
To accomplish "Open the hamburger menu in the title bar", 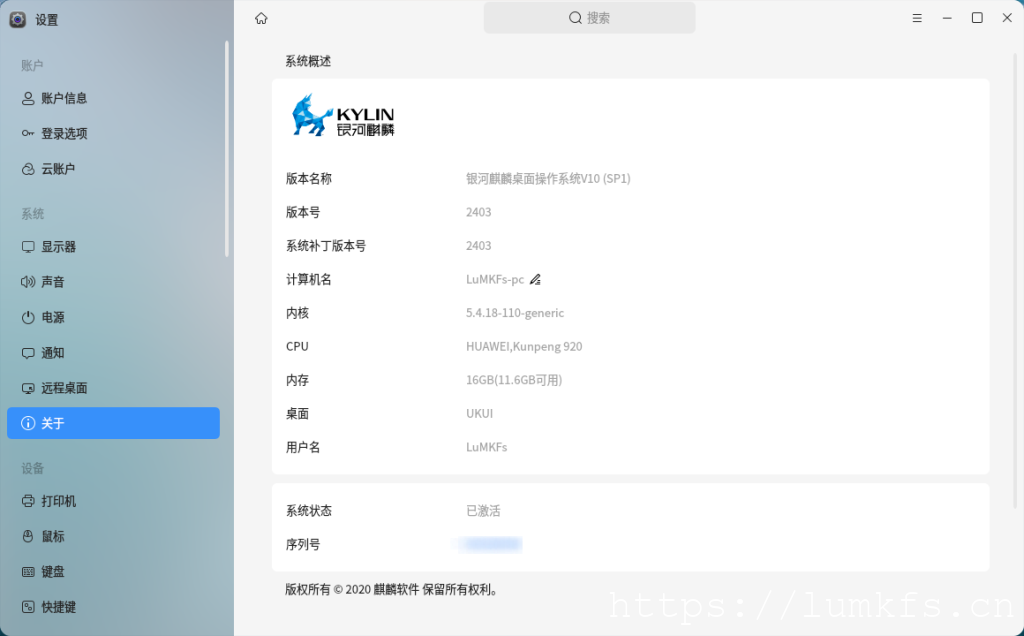I will 917,18.
